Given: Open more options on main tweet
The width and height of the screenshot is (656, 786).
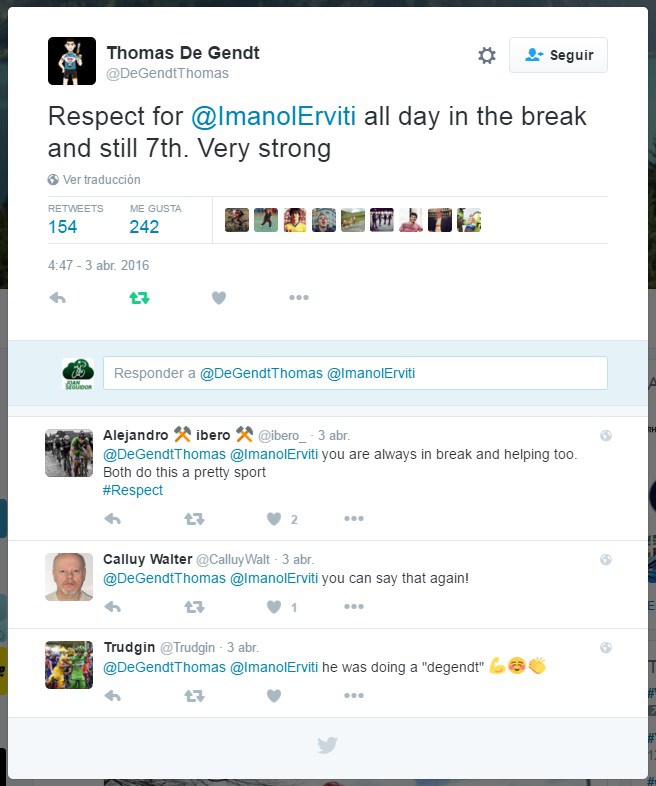Looking at the screenshot, I should (x=298, y=298).
